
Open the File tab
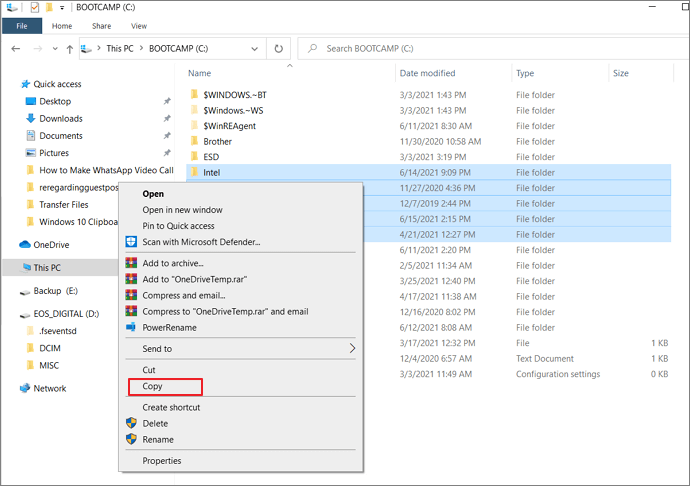22,25
